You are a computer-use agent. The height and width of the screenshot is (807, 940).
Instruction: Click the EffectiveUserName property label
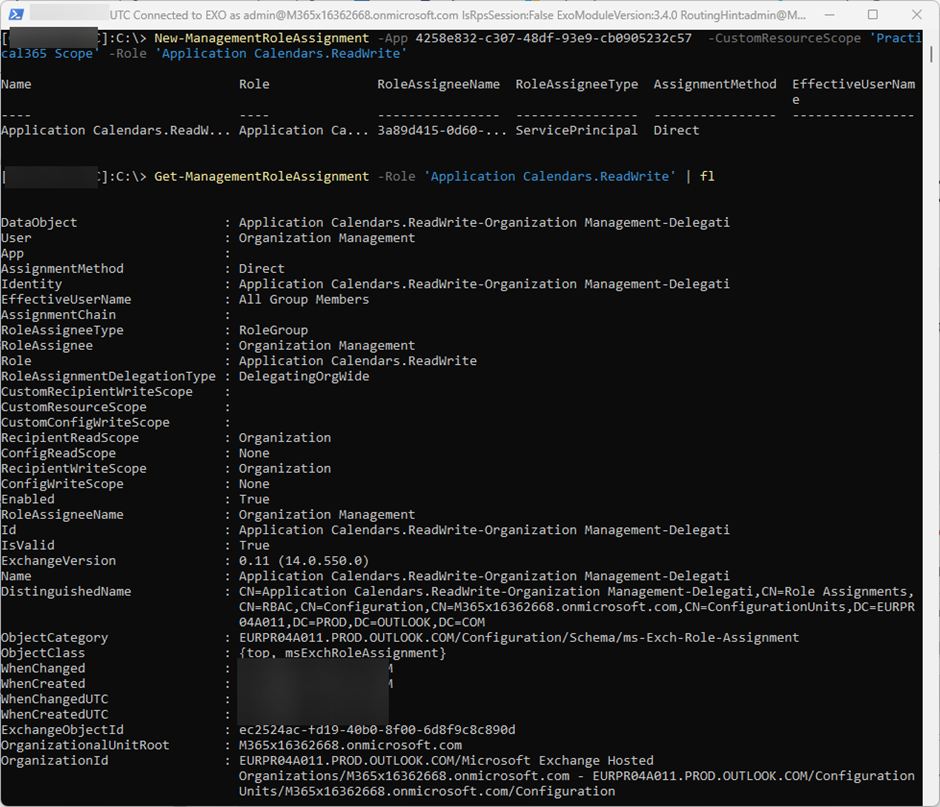(x=66, y=300)
